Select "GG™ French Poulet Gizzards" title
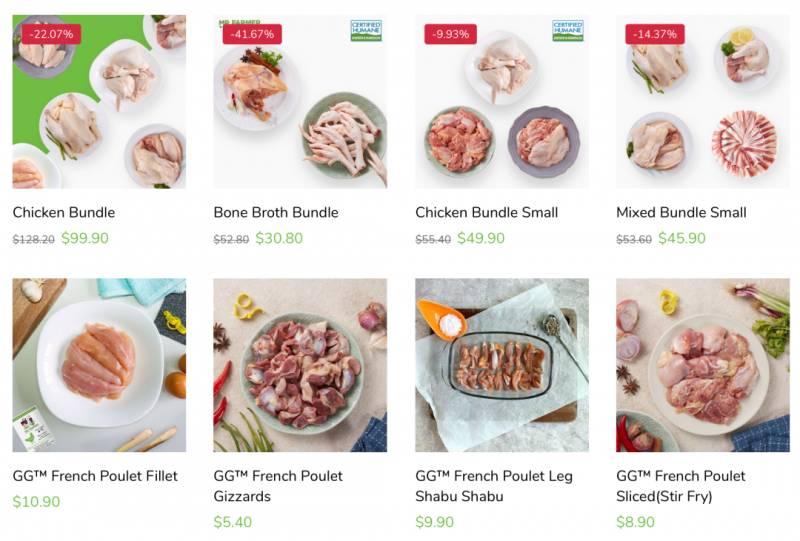800x541 pixels. tap(278, 486)
